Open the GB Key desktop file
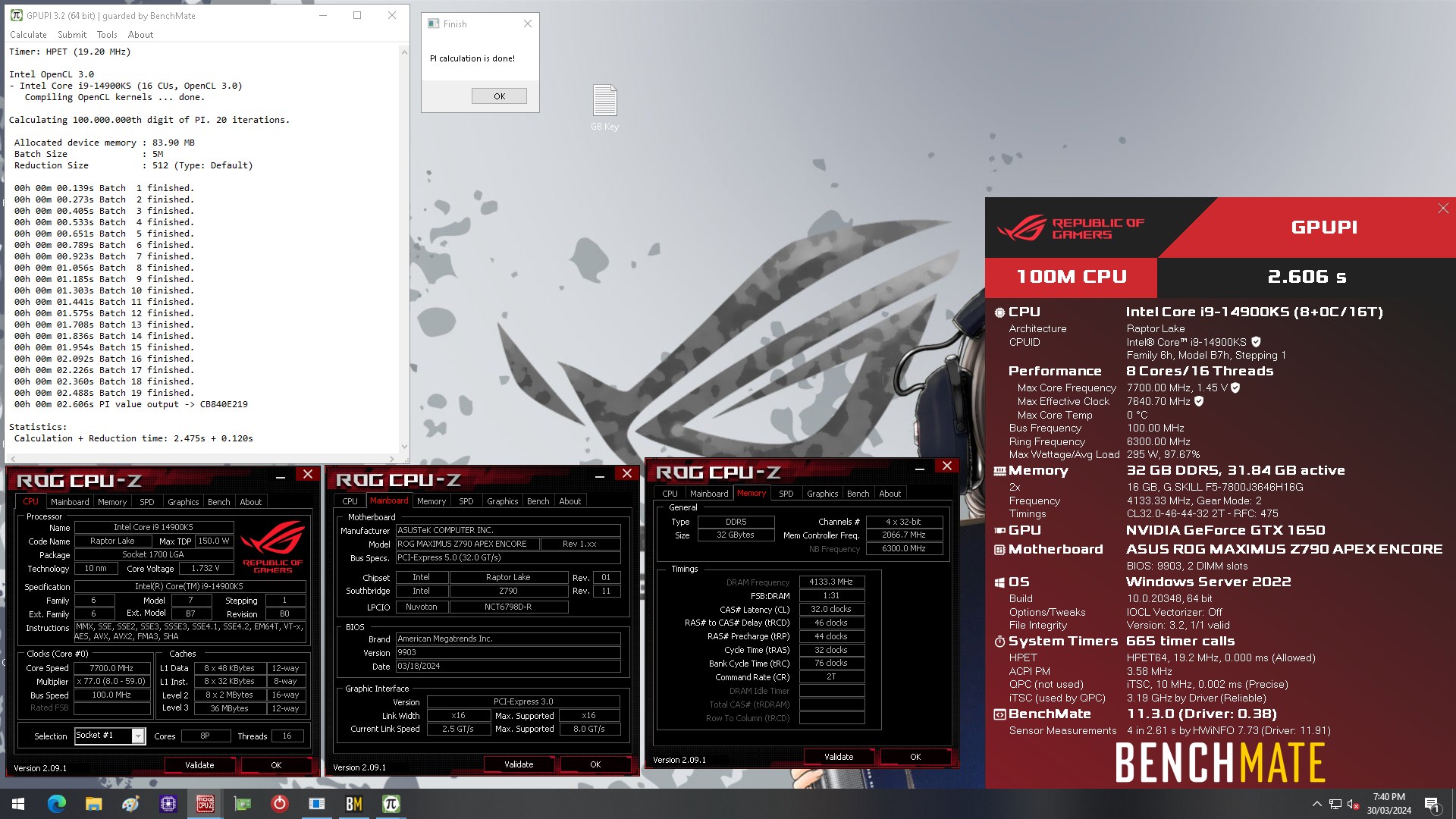 click(x=604, y=107)
